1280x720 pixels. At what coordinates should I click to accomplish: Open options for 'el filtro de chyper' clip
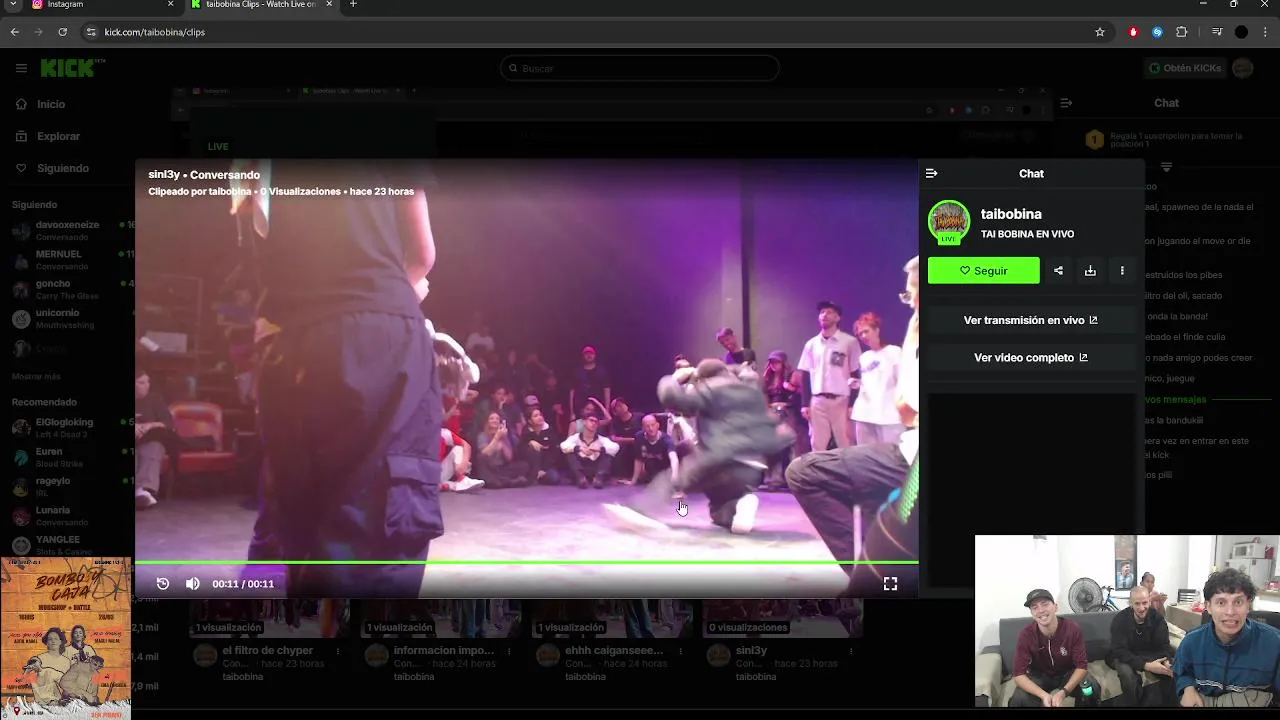pos(338,651)
